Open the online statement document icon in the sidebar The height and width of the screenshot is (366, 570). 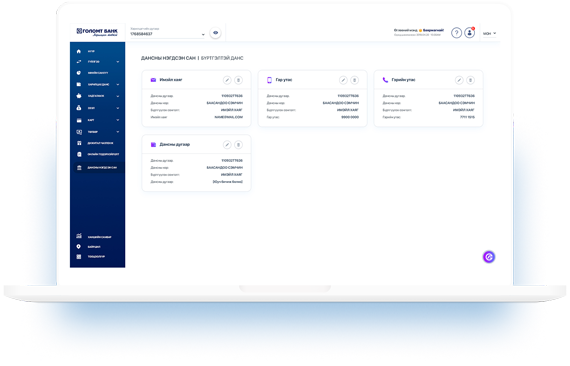tap(79, 154)
